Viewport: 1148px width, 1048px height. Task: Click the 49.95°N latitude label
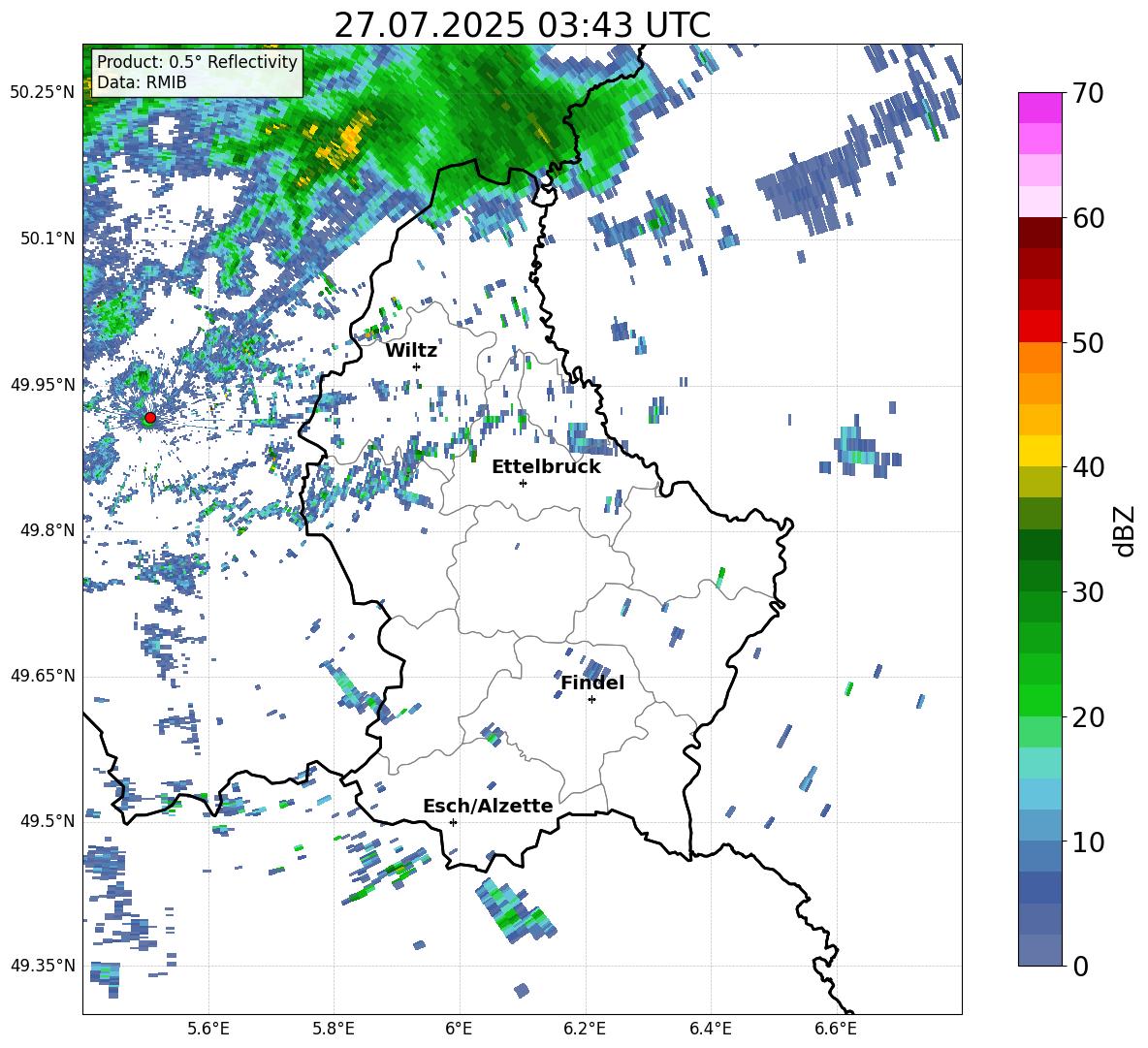[43, 385]
